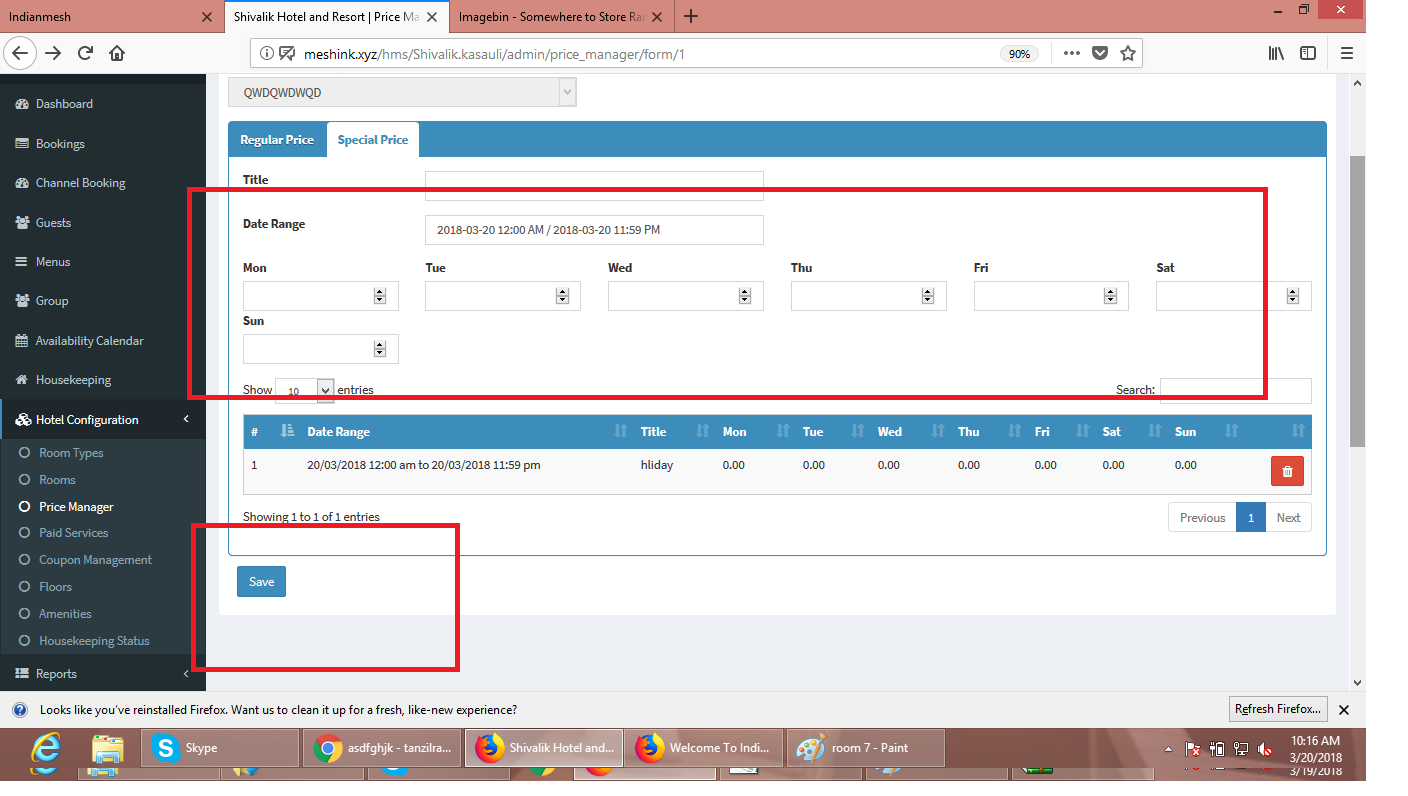This screenshot has height=796, width=1408.
Task: Open Dashboard from the sidebar
Action: click(x=64, y=104)
